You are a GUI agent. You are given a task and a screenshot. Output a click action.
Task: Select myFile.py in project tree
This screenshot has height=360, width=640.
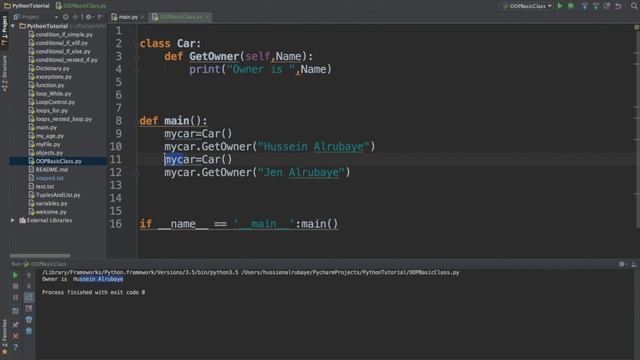click(44, 144)
